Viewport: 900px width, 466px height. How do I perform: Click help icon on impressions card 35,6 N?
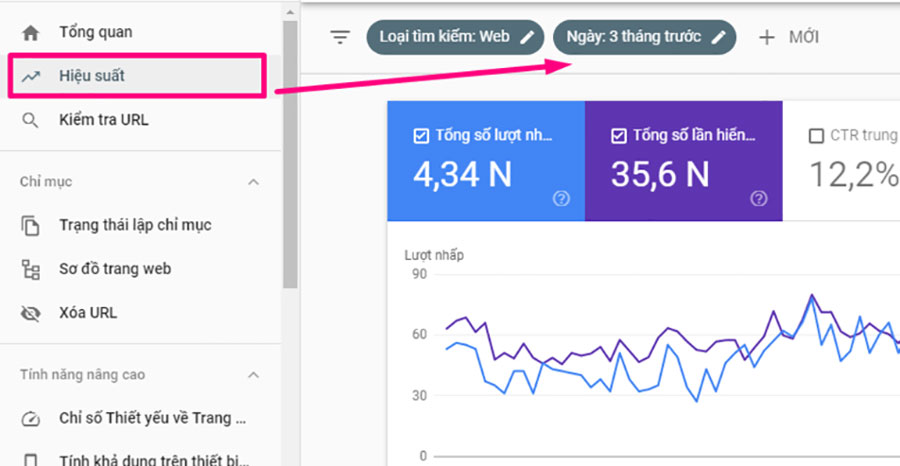point(758,199)
